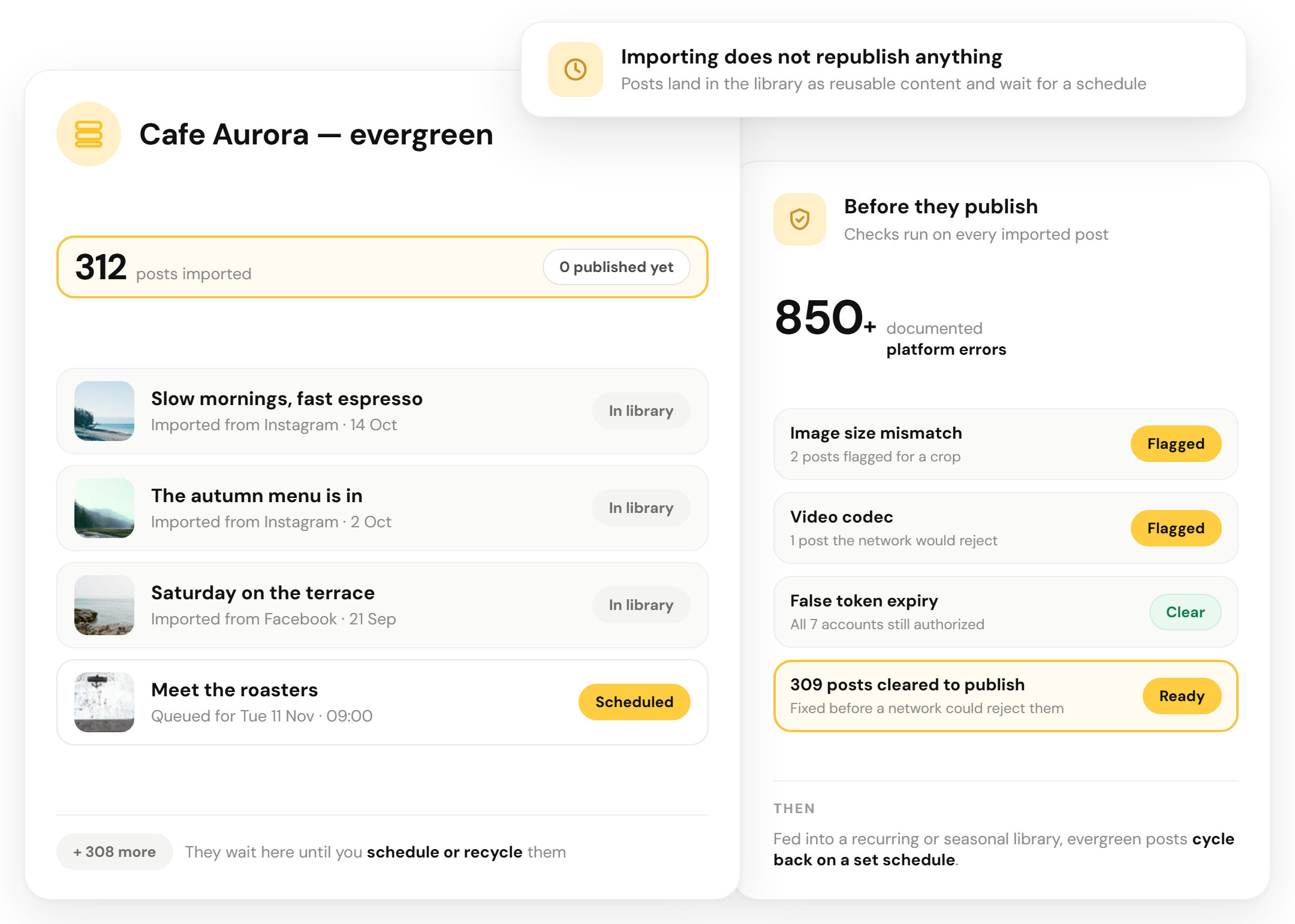Click 'Imported from Instagram · 14 Oct' text
The height and width of the screenshot is (924, 1295).
pos(274,425)
